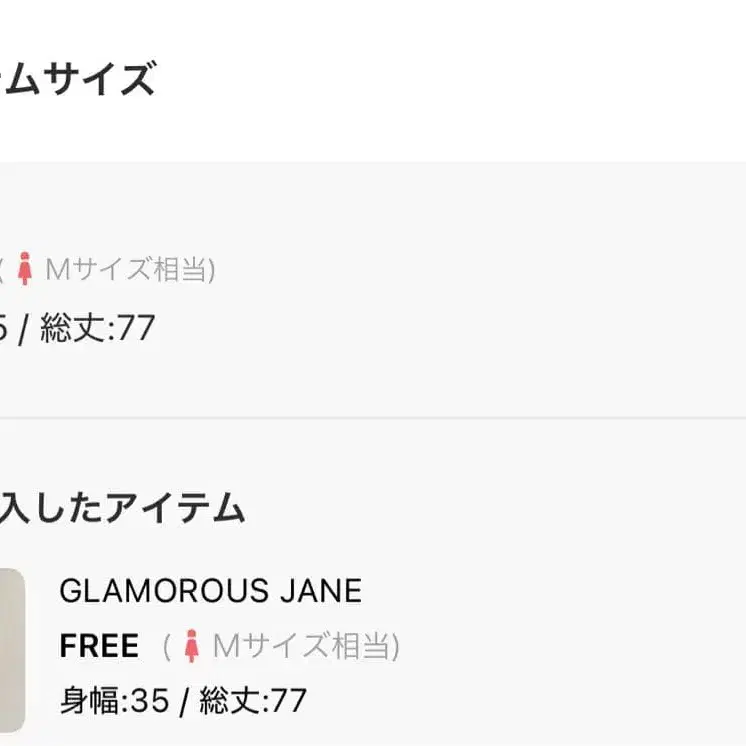The height and width of the screenshot is (746, 746).
Task: Open the purchased item thumbnail image
Action: pos(11,648)
